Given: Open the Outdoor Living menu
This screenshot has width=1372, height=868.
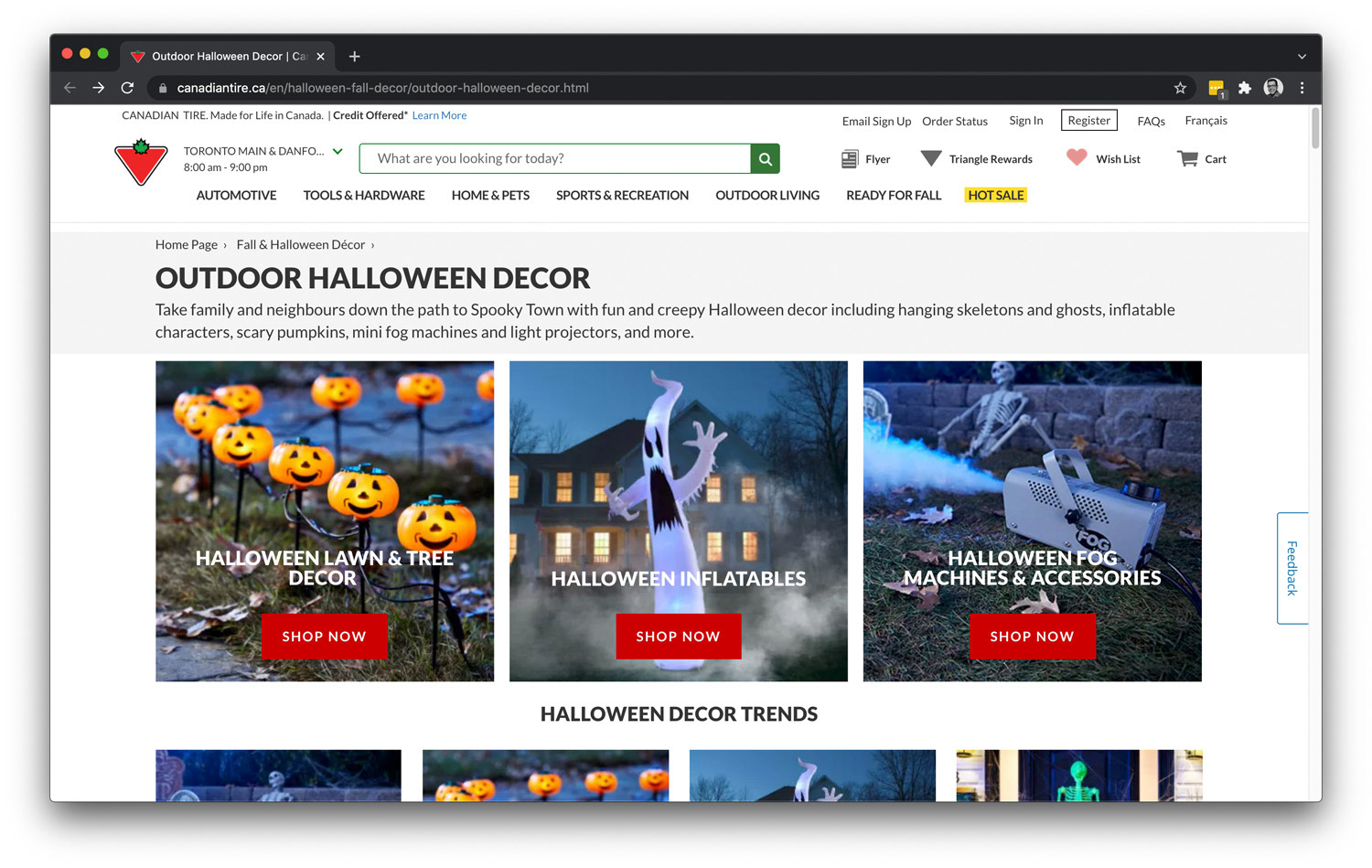Looking at the screenshot, I should point(767,195).
